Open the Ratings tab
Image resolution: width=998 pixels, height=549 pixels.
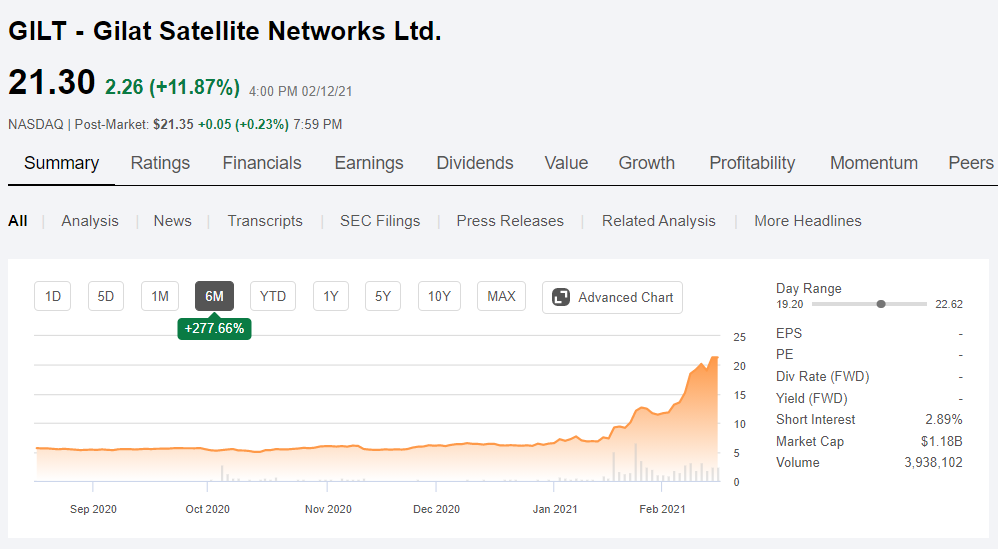coord(160,163)
